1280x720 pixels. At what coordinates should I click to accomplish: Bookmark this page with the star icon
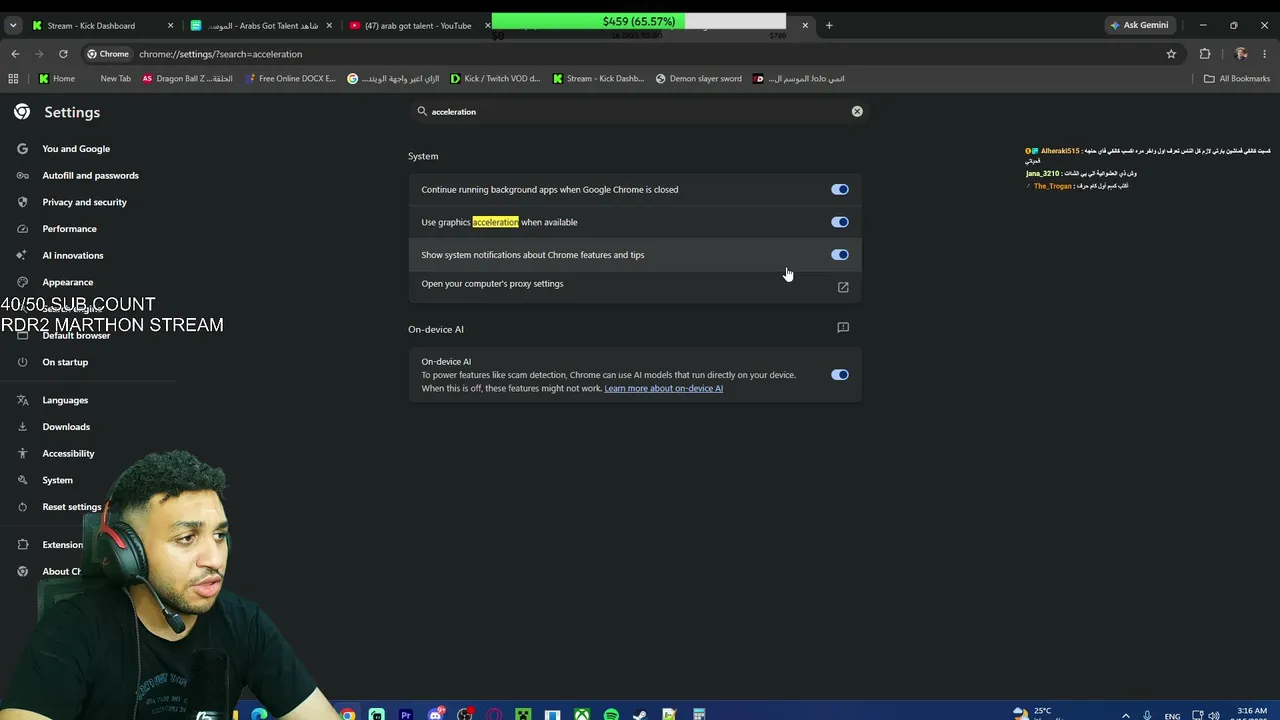click(x=1171, y=54)
